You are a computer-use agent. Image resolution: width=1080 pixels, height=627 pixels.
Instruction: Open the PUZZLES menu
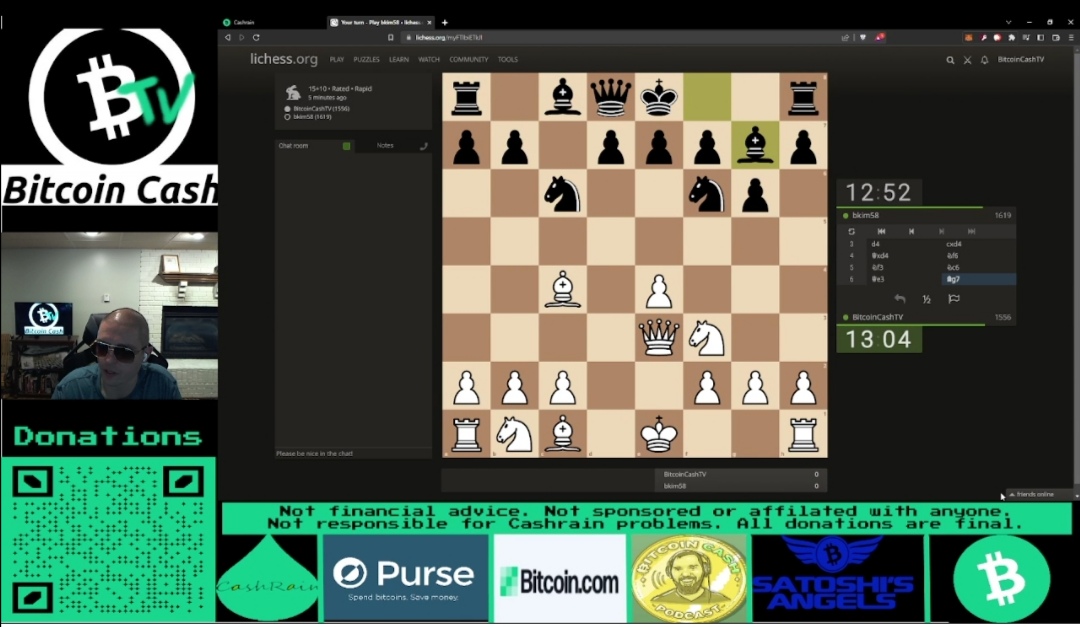pos(366,60)
